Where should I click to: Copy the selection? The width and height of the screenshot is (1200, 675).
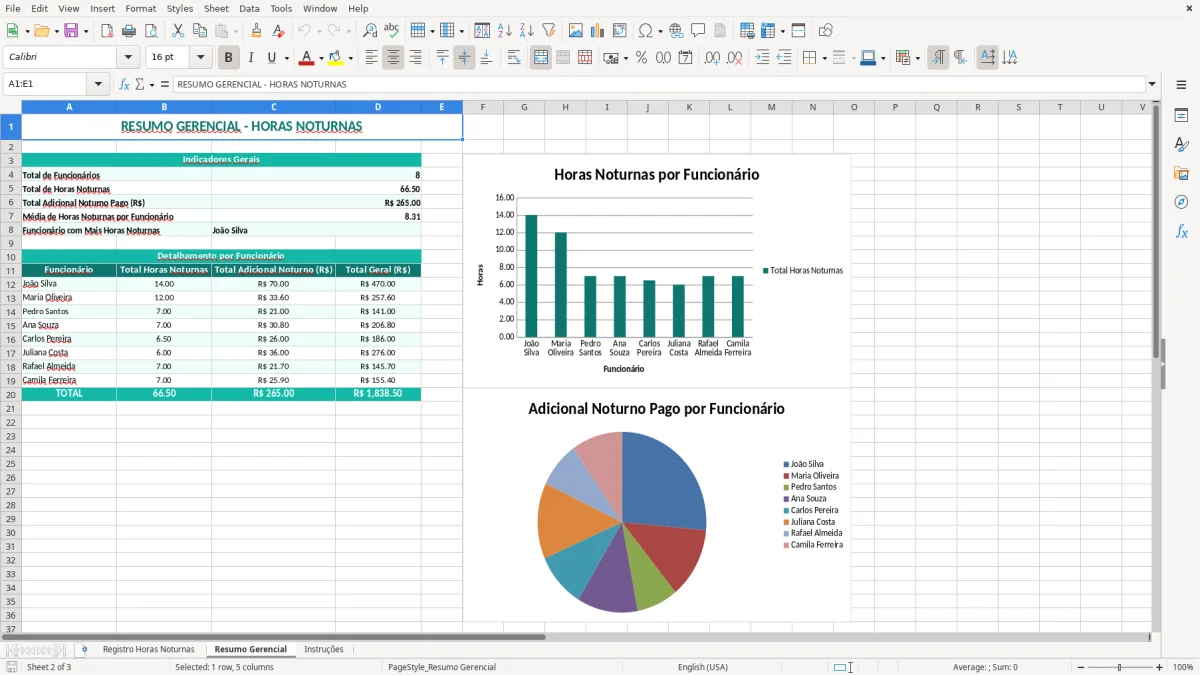coord(200,31)
